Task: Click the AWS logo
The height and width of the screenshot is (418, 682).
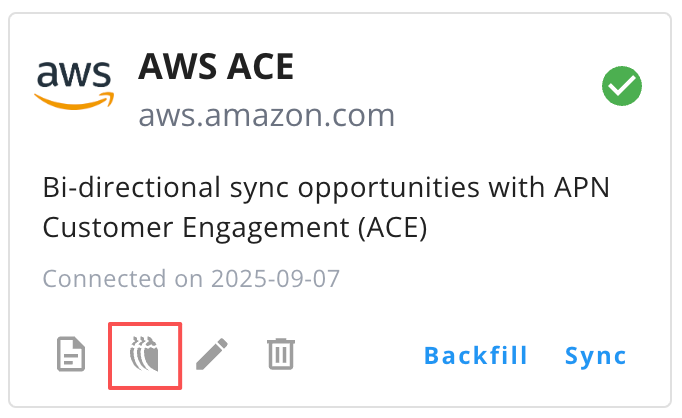Action: pyautogui.click(x=73, y=83)
